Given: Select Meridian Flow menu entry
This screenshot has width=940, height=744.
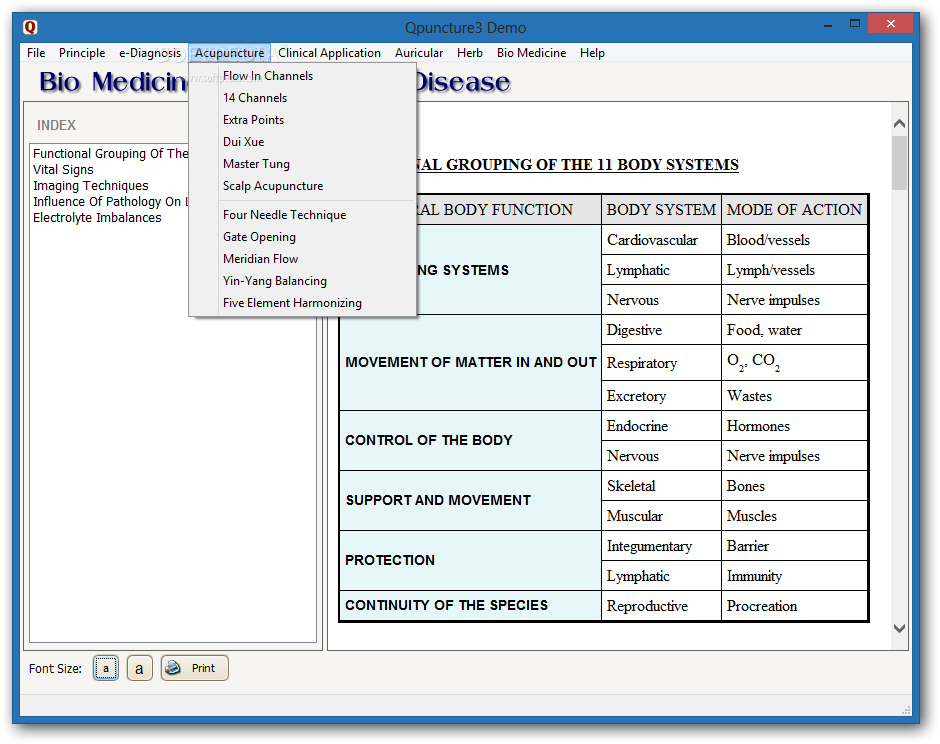Looking at the screenshot, I should (303, 259).
